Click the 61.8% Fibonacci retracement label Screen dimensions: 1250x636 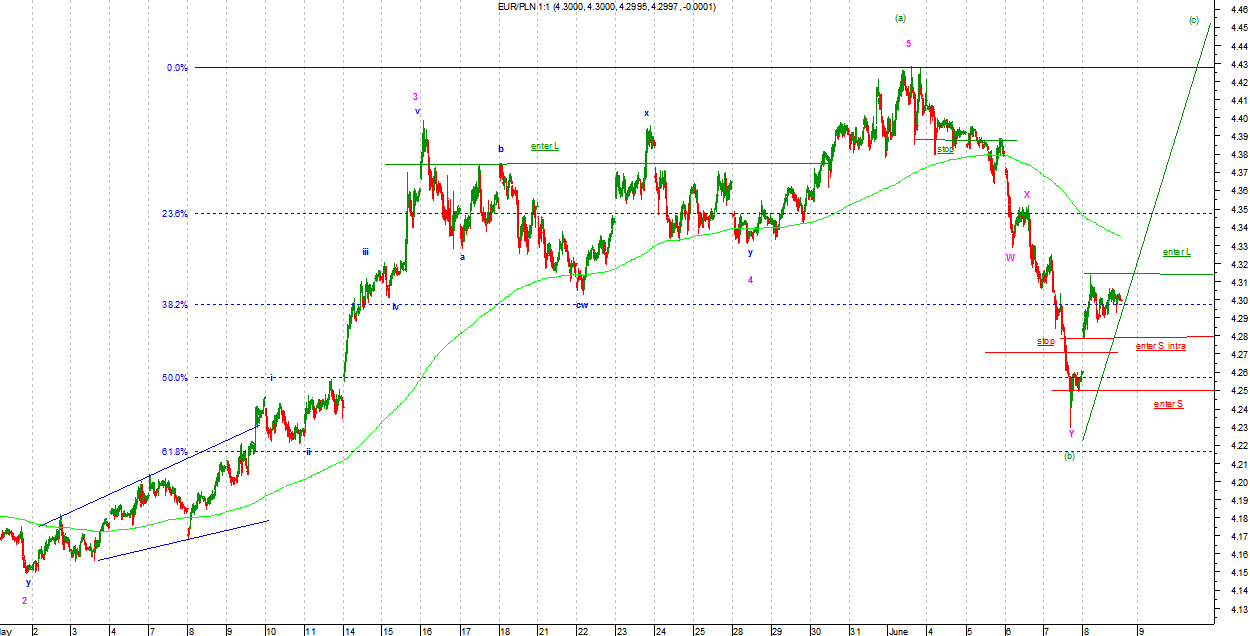click(x=176, y=452)
